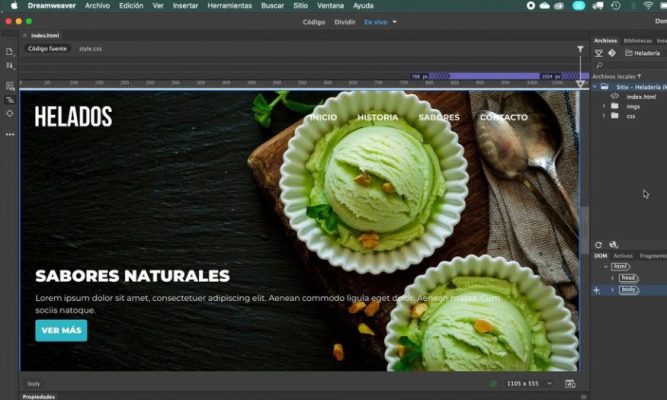Click the VER MÁS button on the page

point(61,331)
